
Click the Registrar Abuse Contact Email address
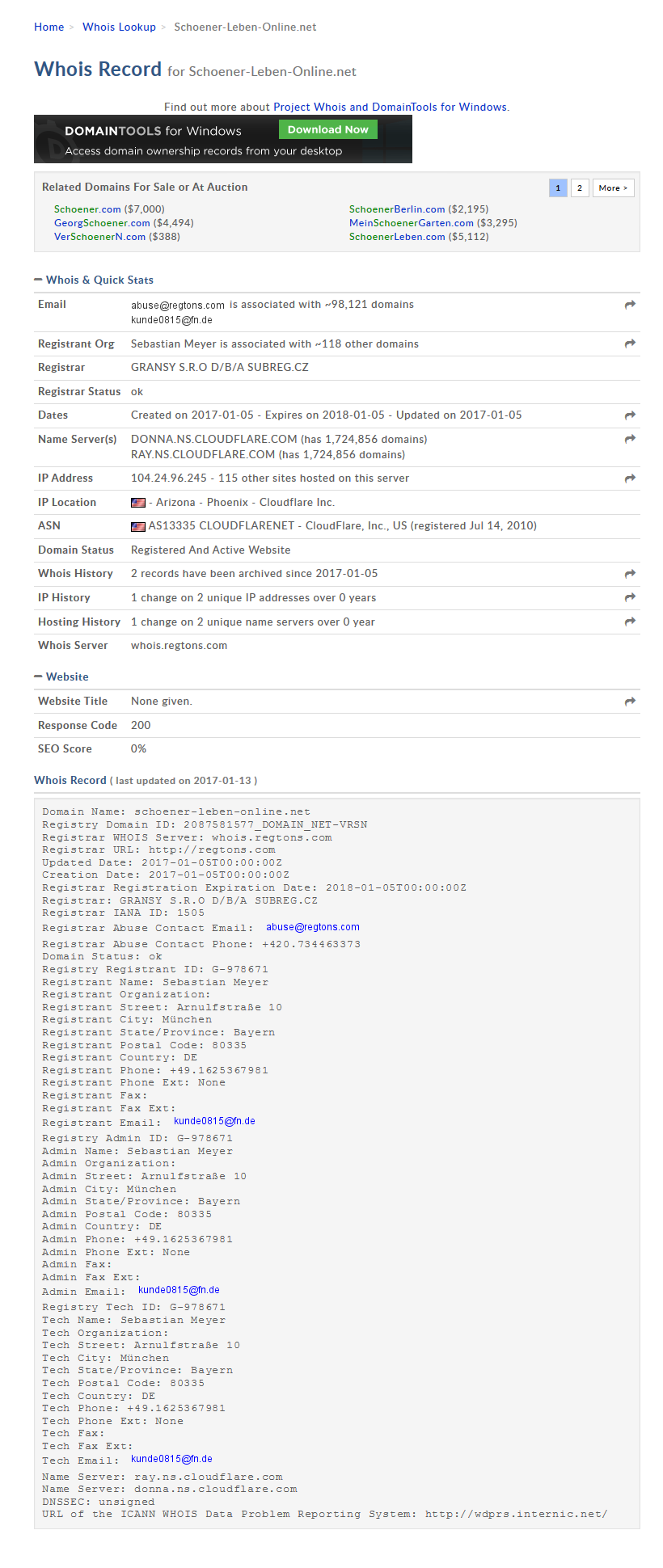[313, 927]
